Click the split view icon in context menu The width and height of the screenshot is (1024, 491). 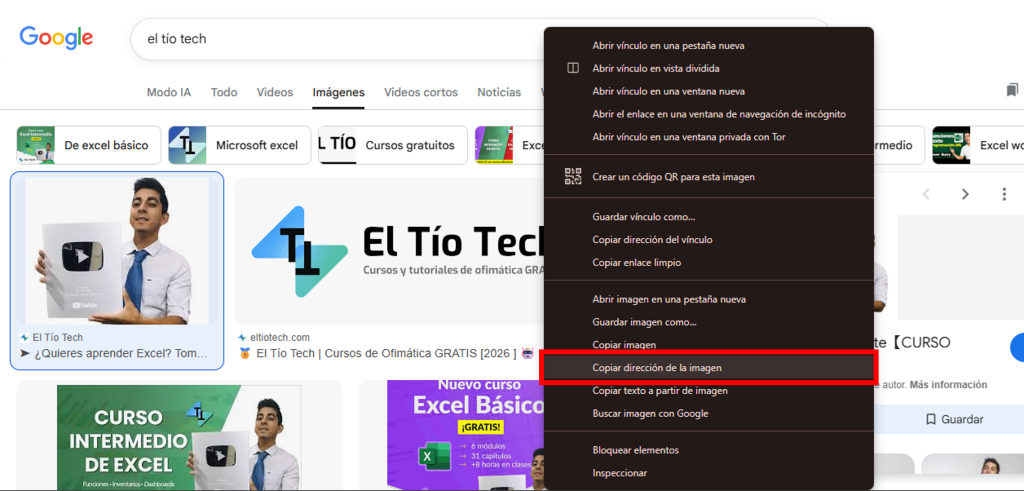tap(573, 68)
